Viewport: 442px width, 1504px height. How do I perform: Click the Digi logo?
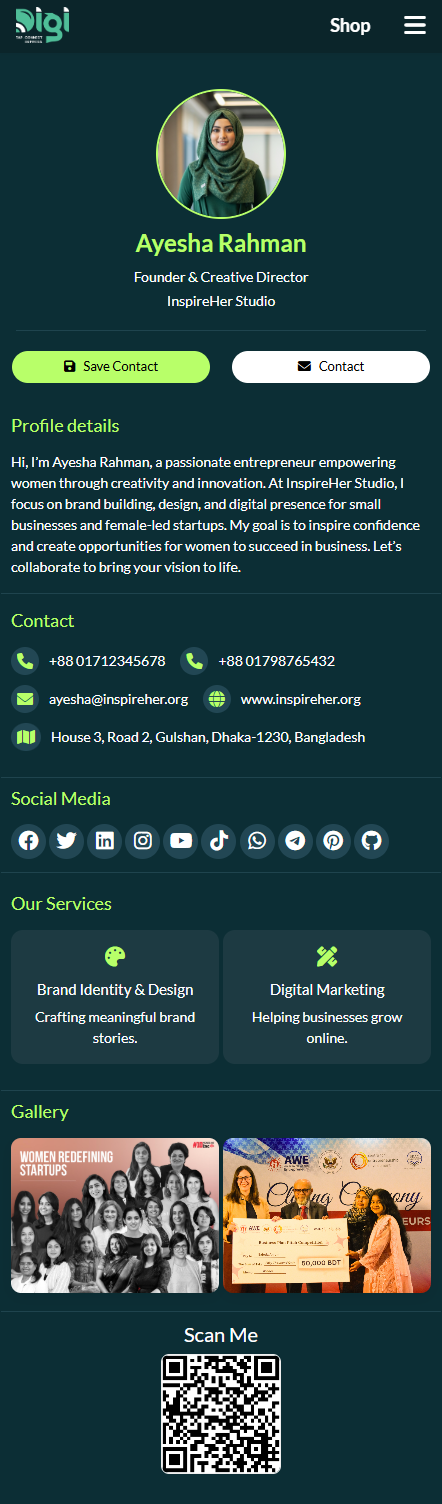(x=42, y=24)
